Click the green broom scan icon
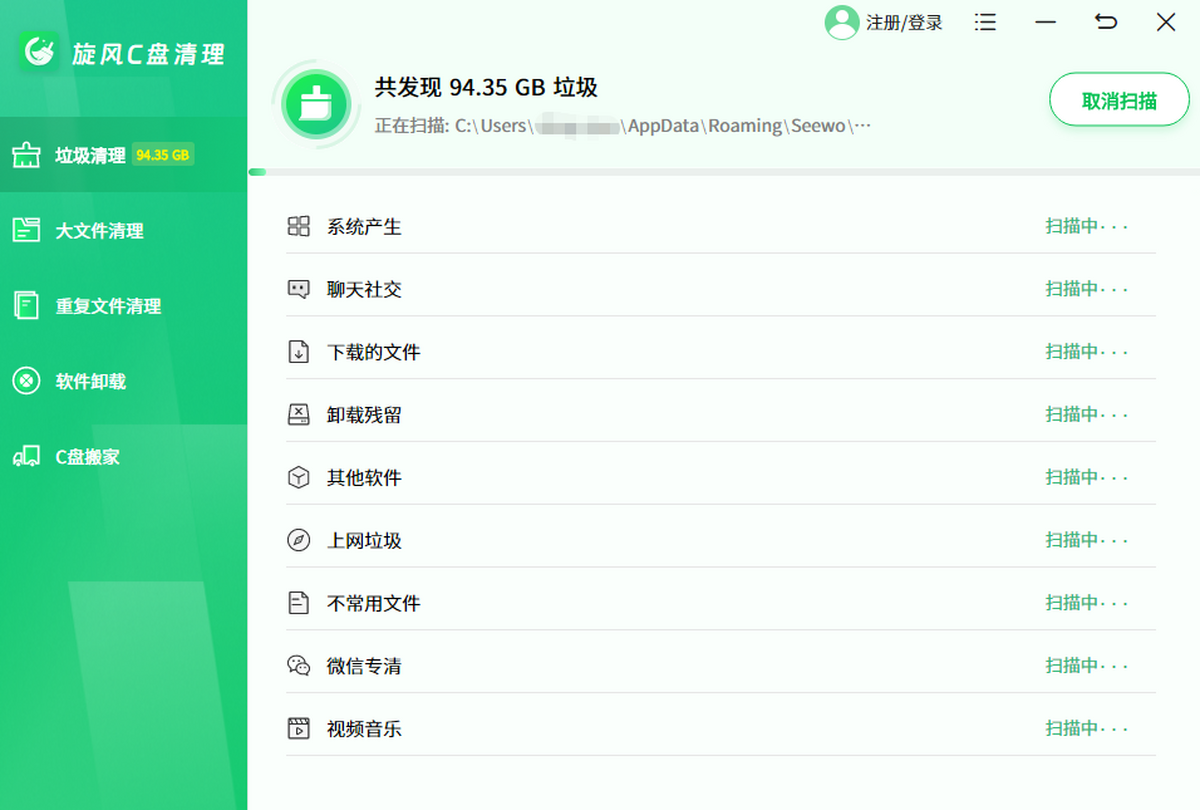This screenshot has height=810, width=1200. 315,102
